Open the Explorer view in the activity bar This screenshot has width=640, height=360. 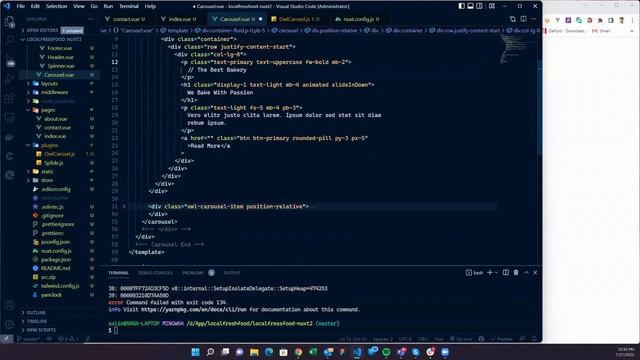coord(9,22)
